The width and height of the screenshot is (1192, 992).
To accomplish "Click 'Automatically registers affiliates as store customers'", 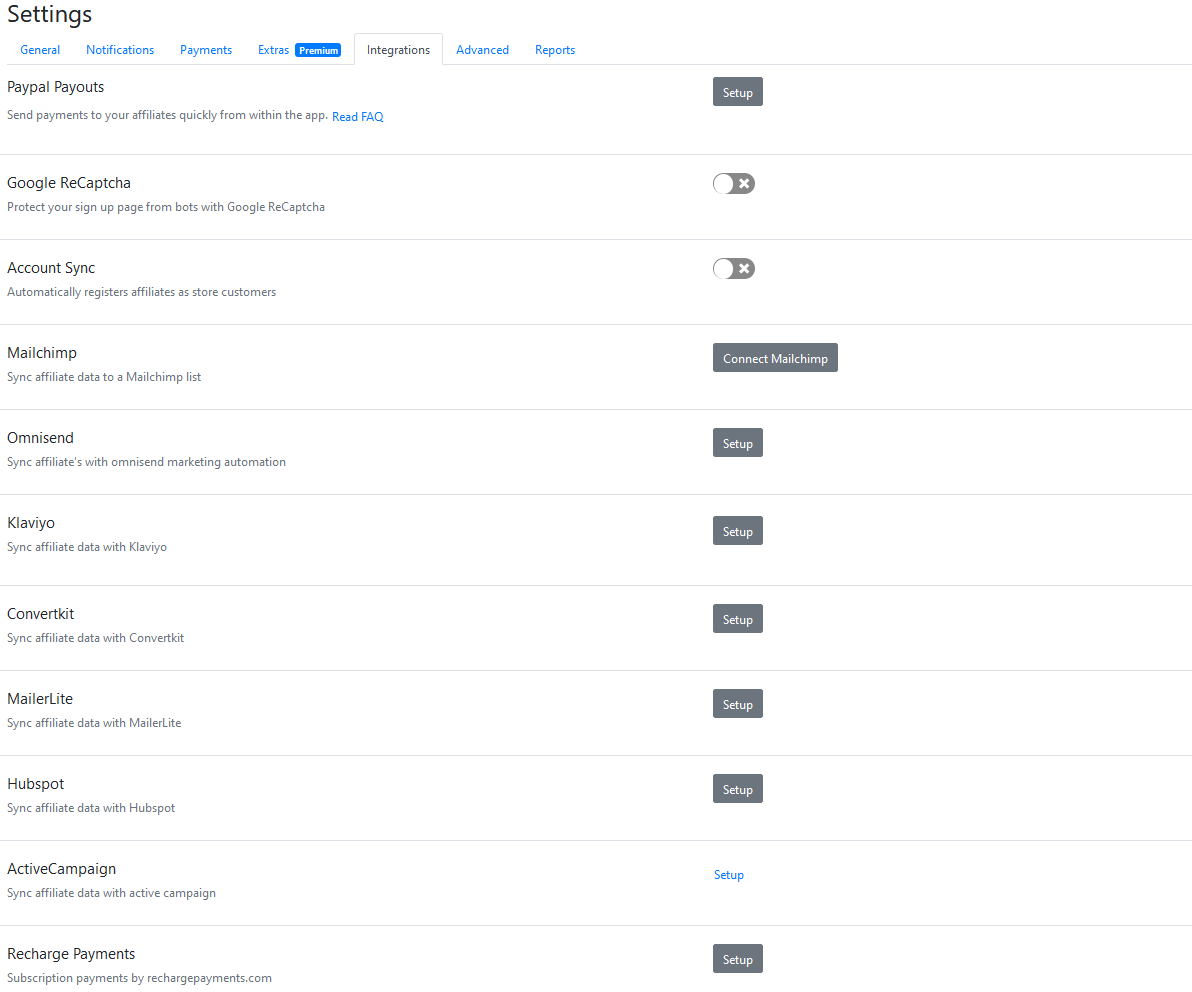I will coord(141,292).
